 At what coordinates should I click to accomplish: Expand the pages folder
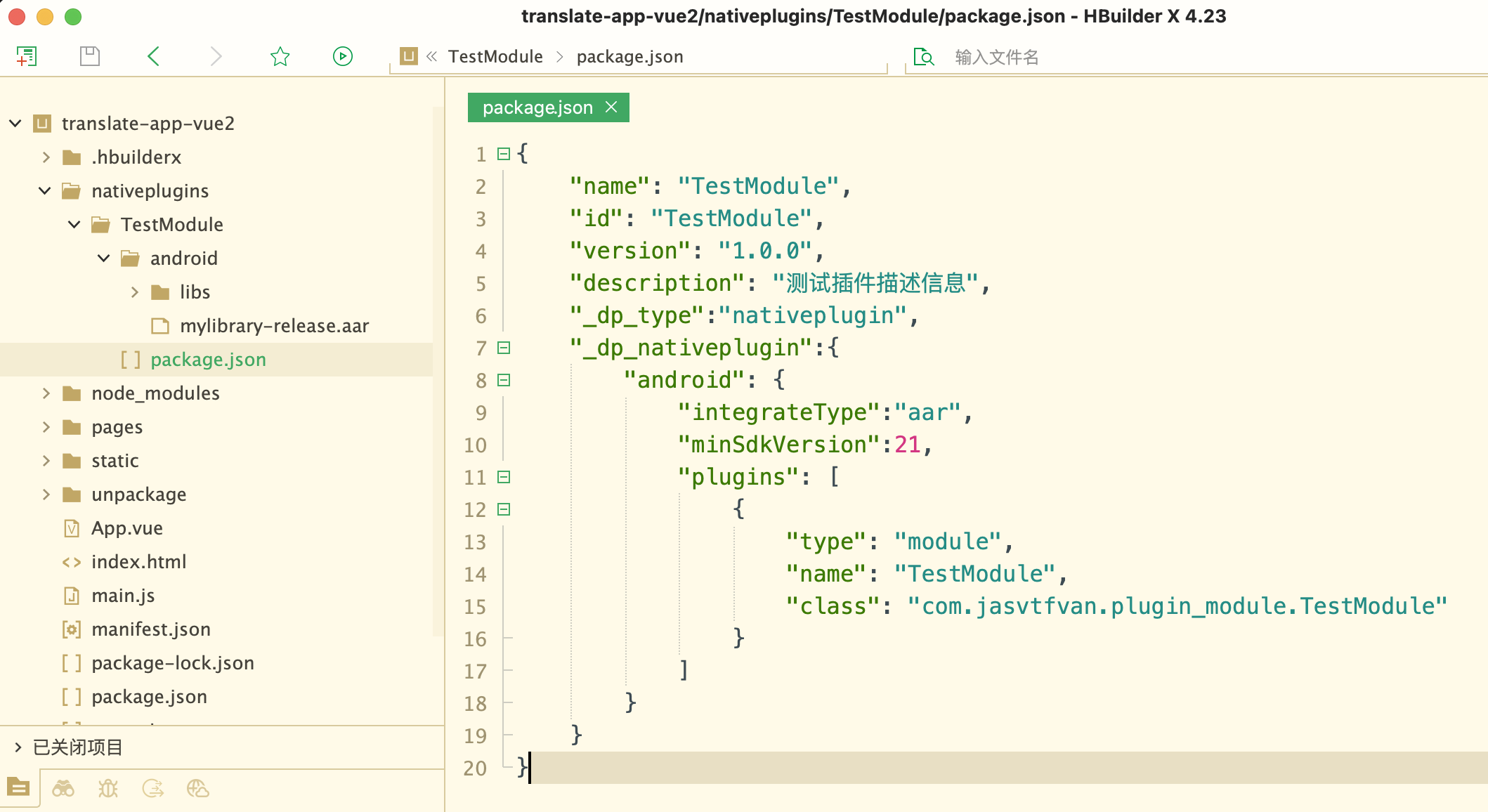[46, 427]
